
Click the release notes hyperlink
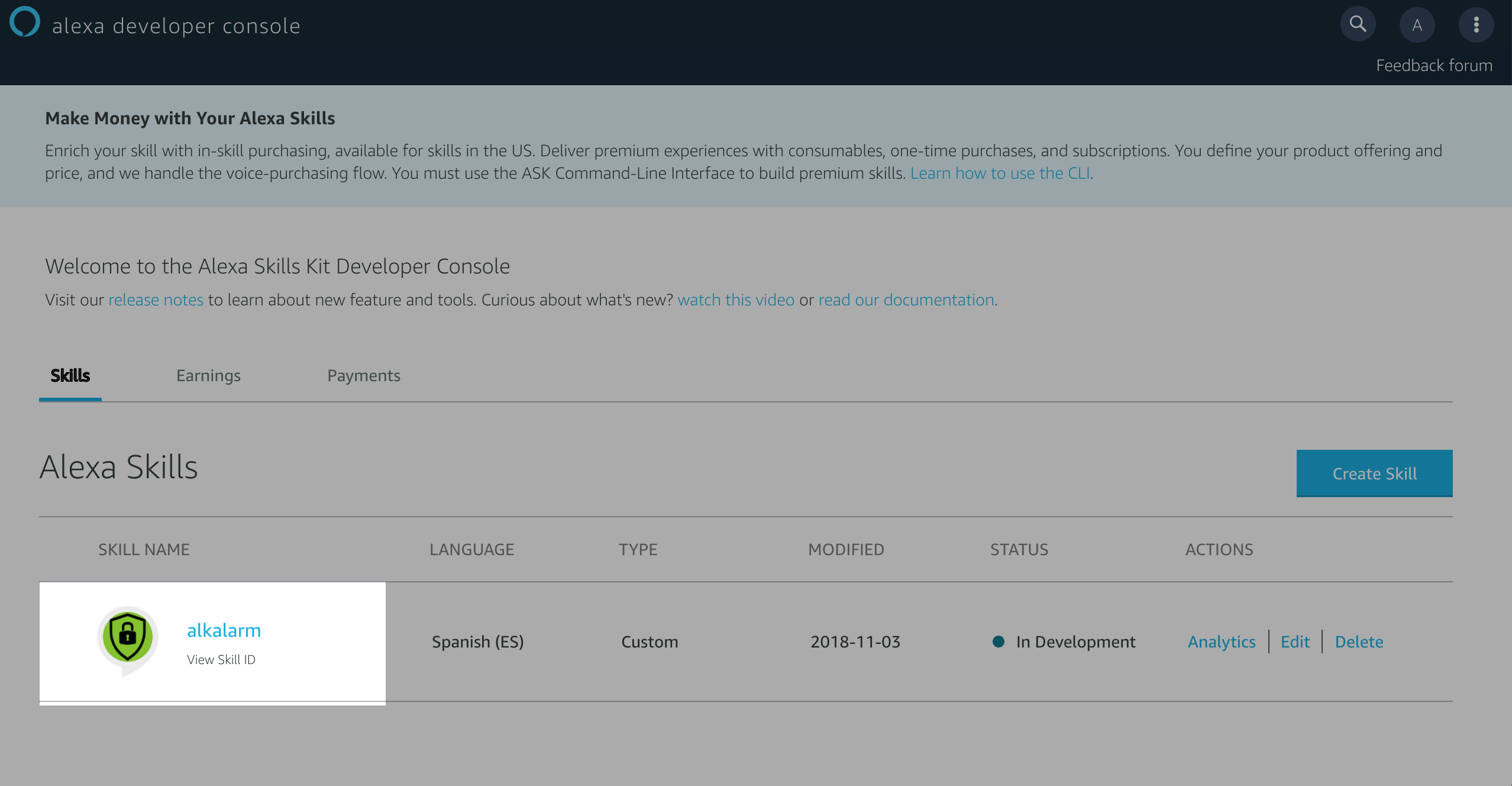point(155,299)
